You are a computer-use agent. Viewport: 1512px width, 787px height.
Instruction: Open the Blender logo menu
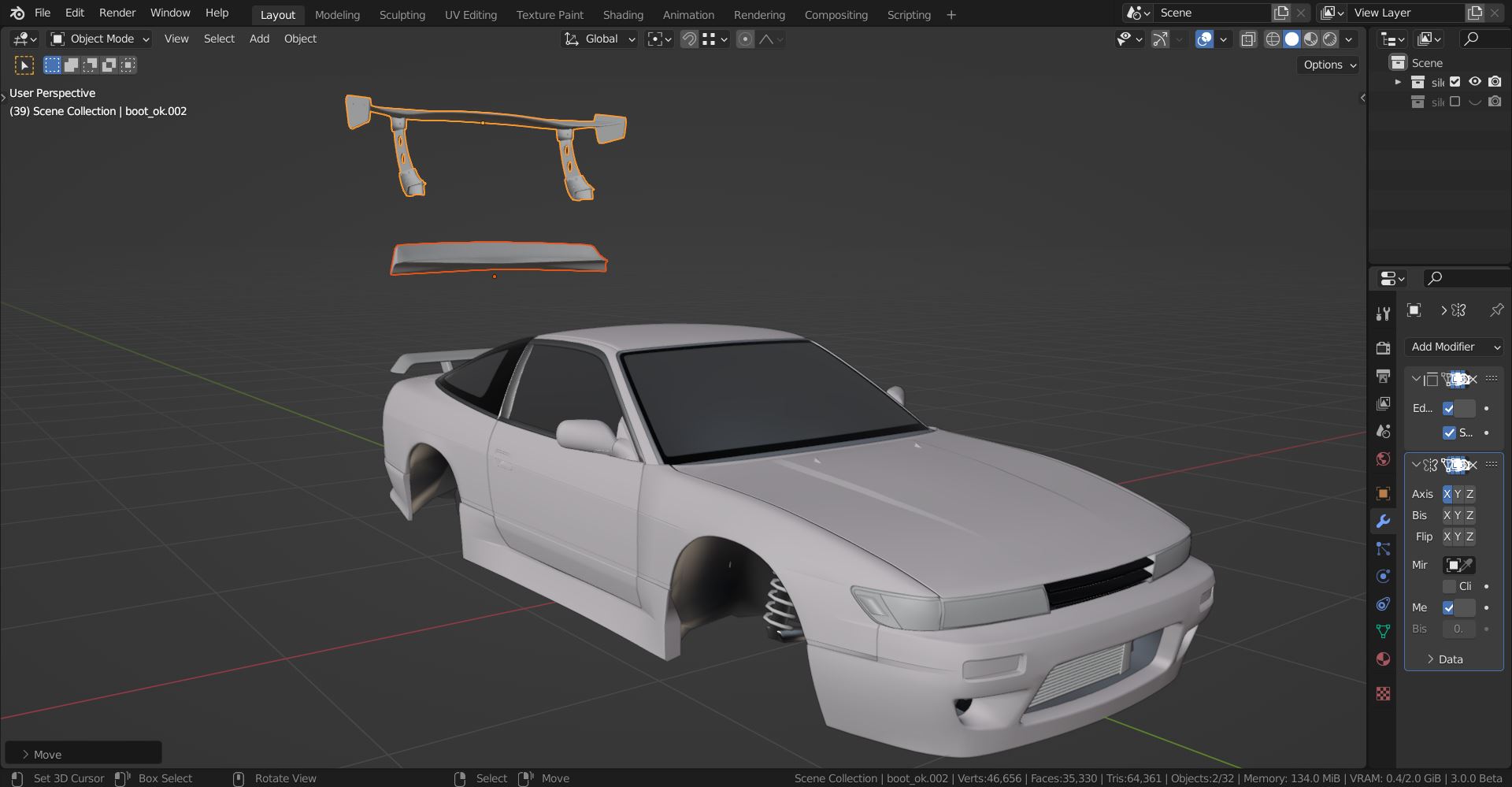click(17, 13)
